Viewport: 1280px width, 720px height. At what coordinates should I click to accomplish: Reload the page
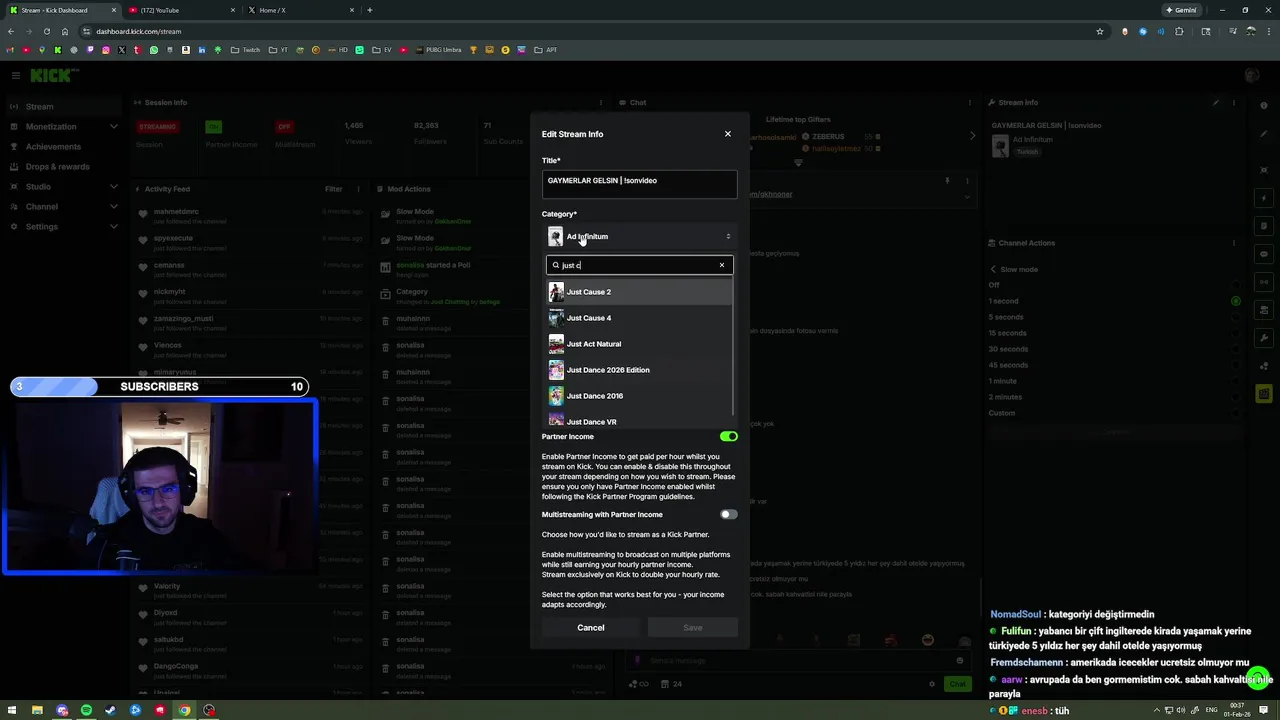click(46, 31)
